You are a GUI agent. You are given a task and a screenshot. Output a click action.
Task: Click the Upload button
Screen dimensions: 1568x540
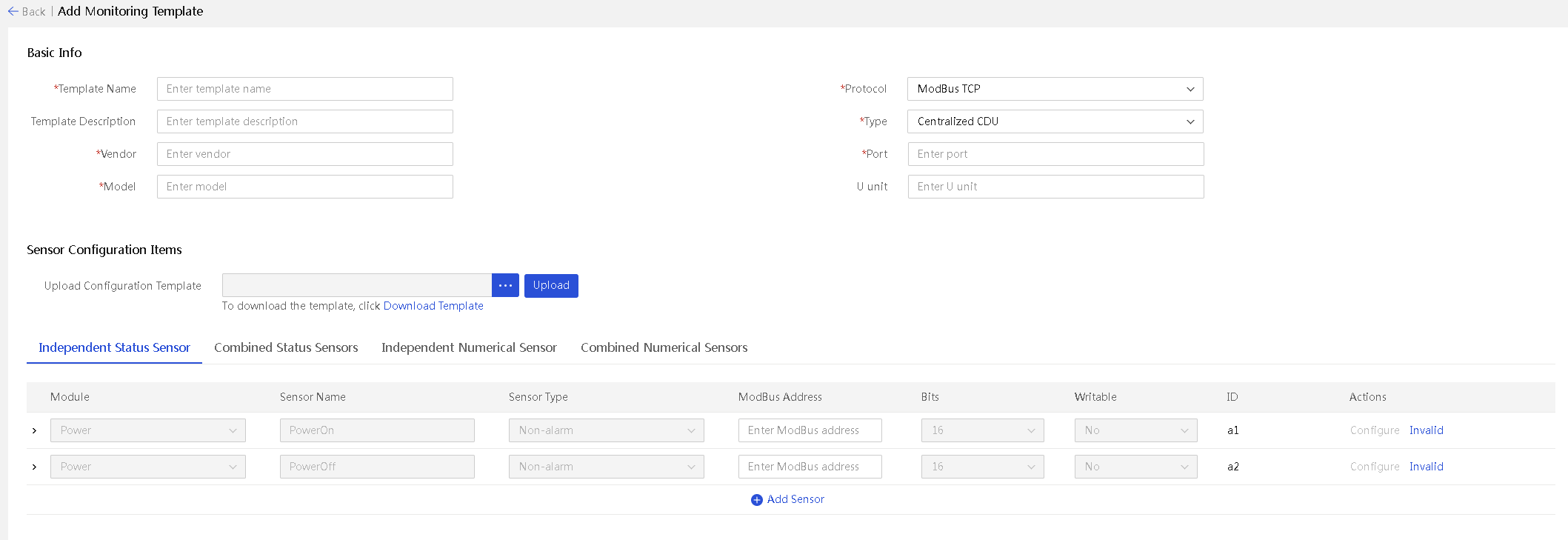tap(551, 285)
